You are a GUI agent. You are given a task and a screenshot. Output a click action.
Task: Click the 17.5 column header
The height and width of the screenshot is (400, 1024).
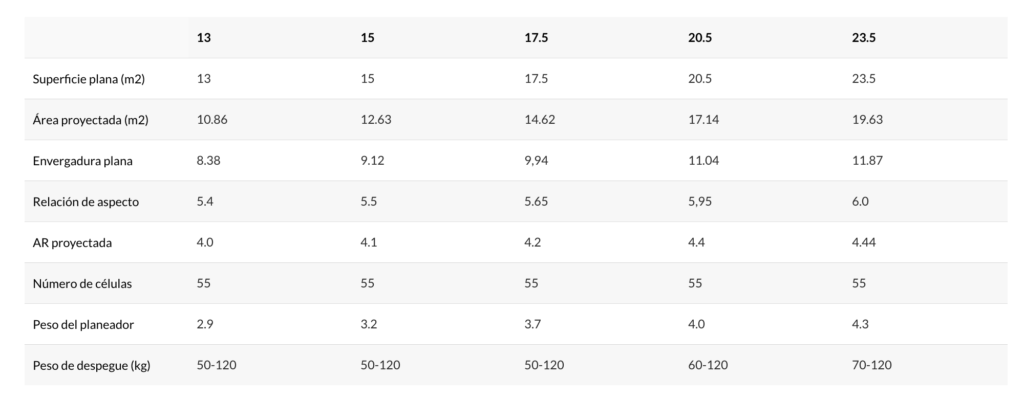click(536, 38)
